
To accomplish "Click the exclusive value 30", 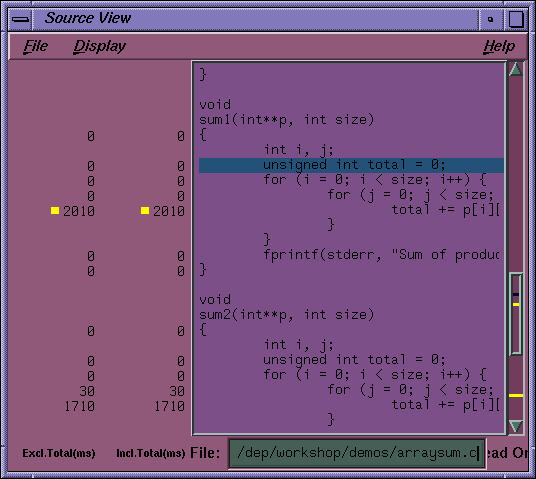I will click(87, 391).
